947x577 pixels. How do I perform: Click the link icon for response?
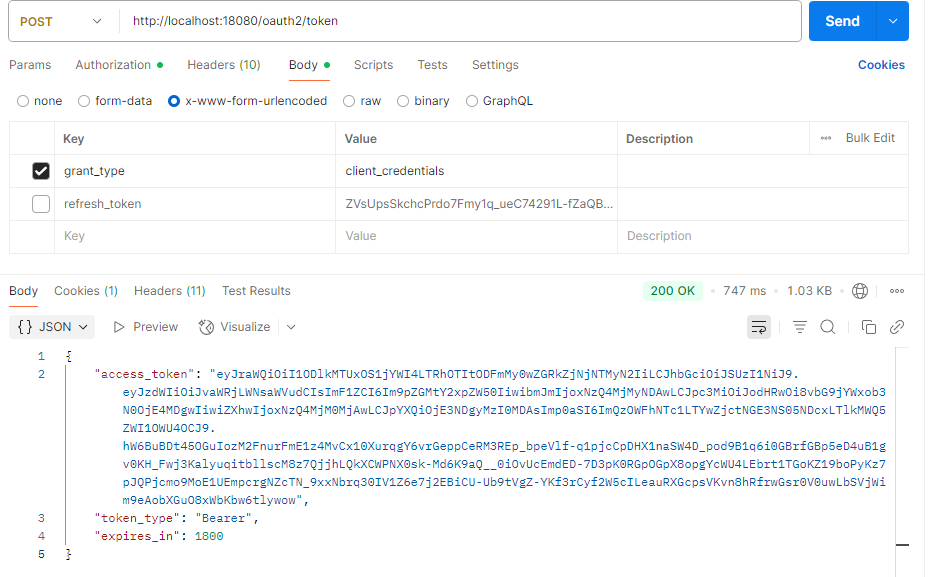click(897, 327)
